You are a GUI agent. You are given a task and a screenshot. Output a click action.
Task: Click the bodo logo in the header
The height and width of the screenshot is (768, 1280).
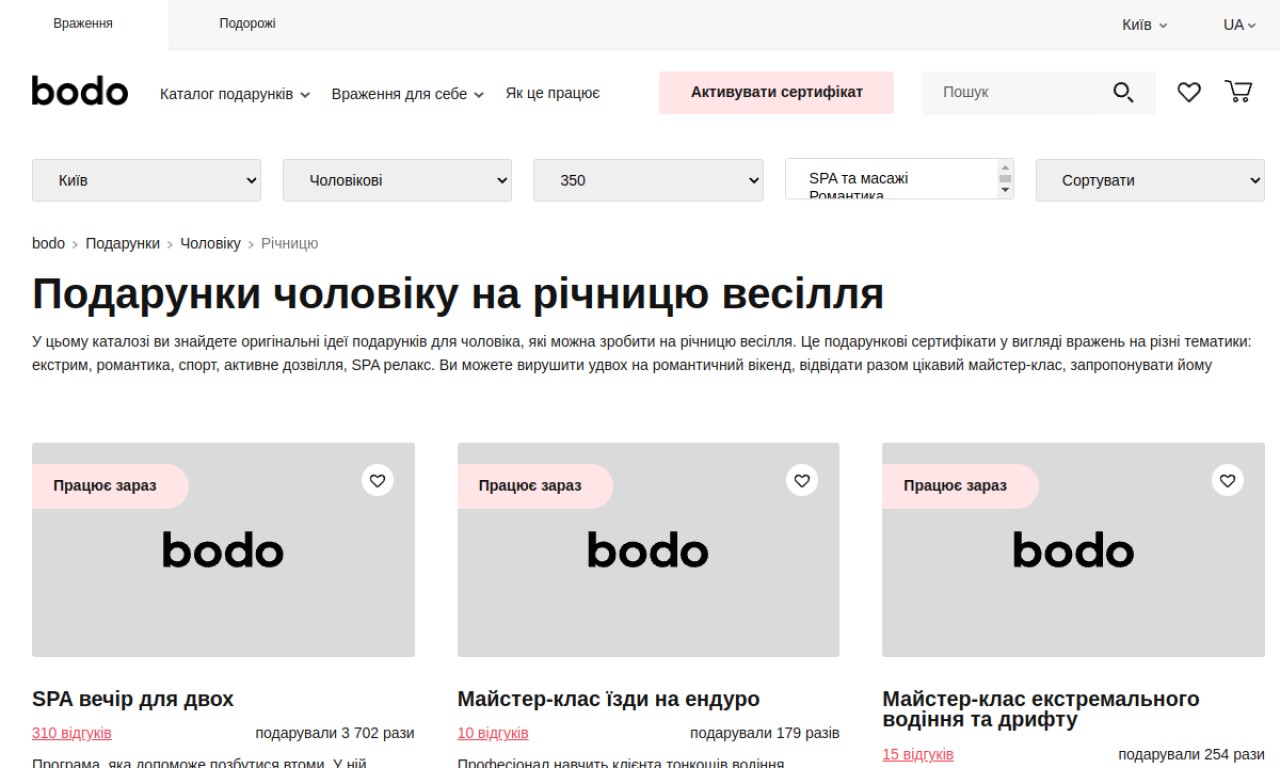click(80, 91)
